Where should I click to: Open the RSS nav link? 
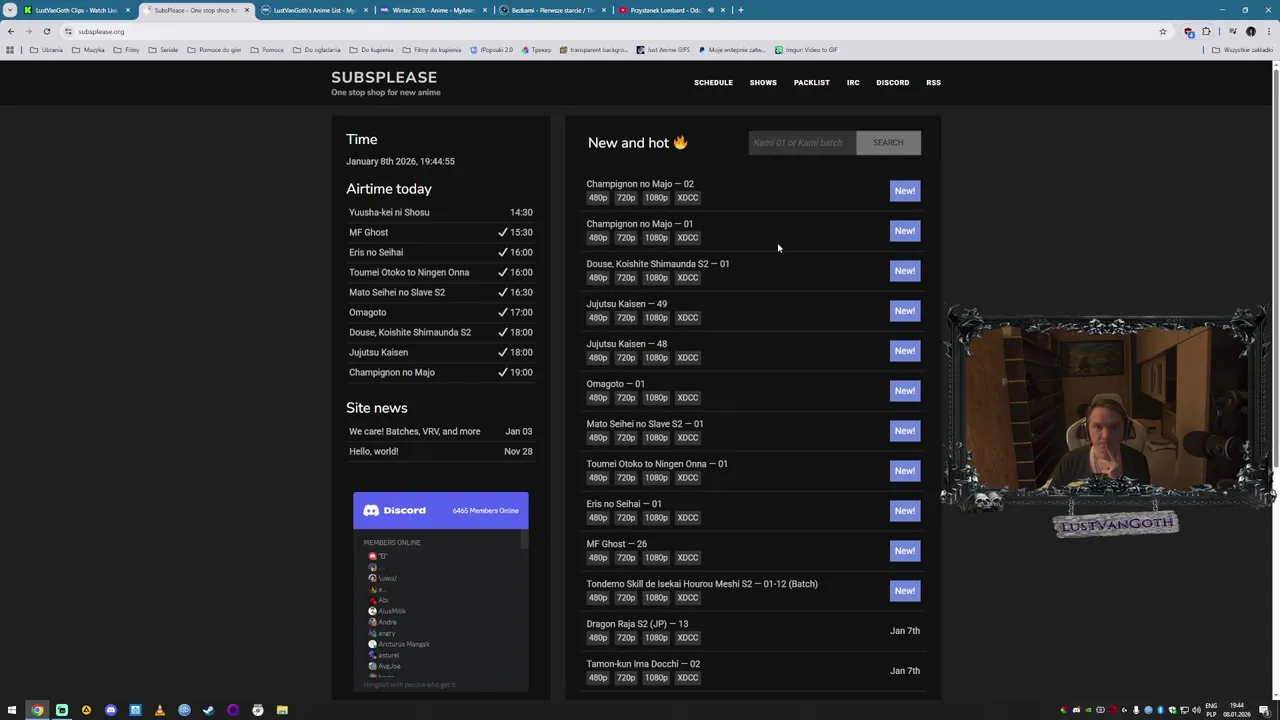coord(933,83)
